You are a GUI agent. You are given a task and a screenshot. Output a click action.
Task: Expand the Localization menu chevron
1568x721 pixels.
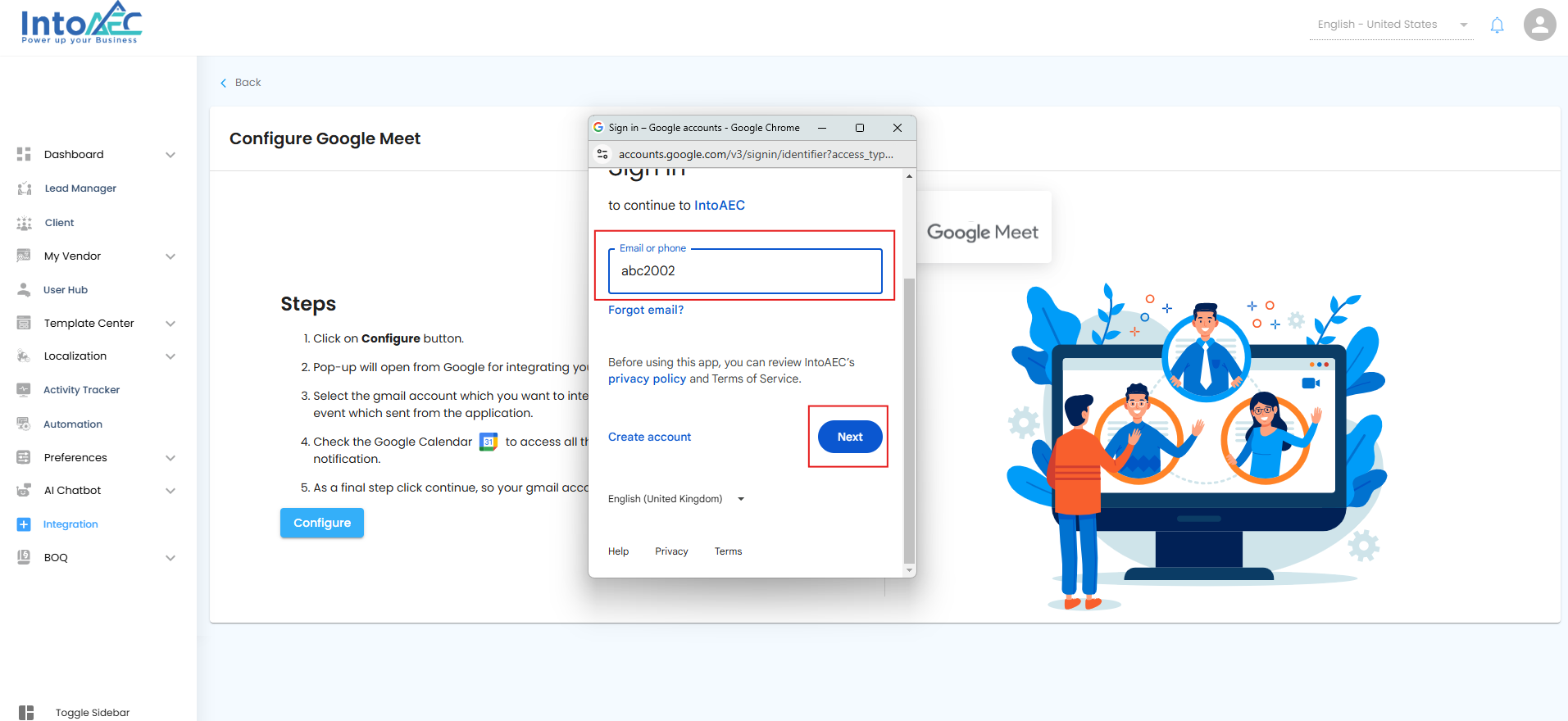coord(170,356)
